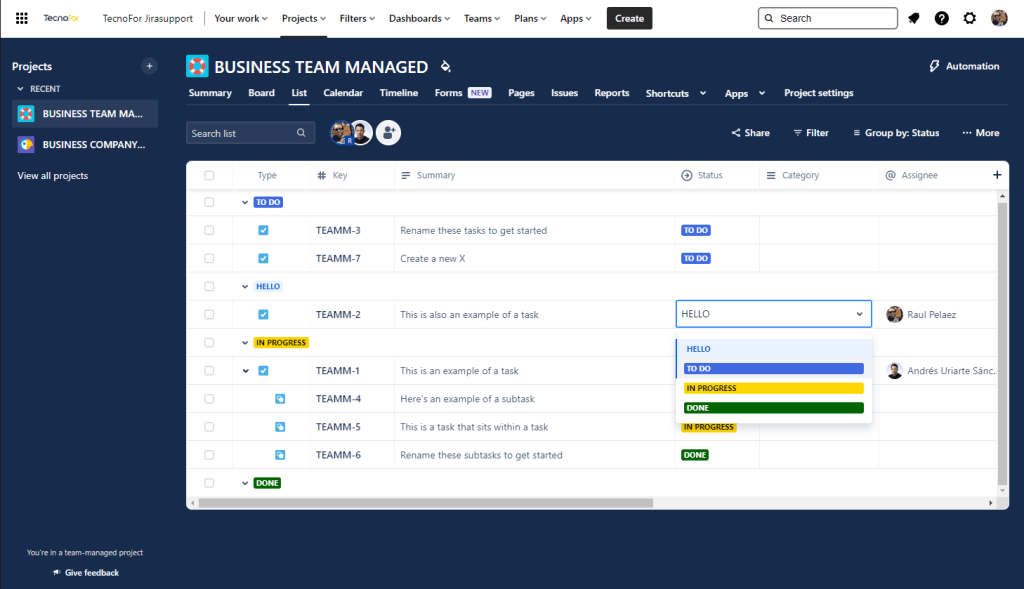Image resolution: width=1024 pixels, height=589 pixels.
Task: Collapse the TEAMM-1 subtasks chevron
Action: [245, 371]
